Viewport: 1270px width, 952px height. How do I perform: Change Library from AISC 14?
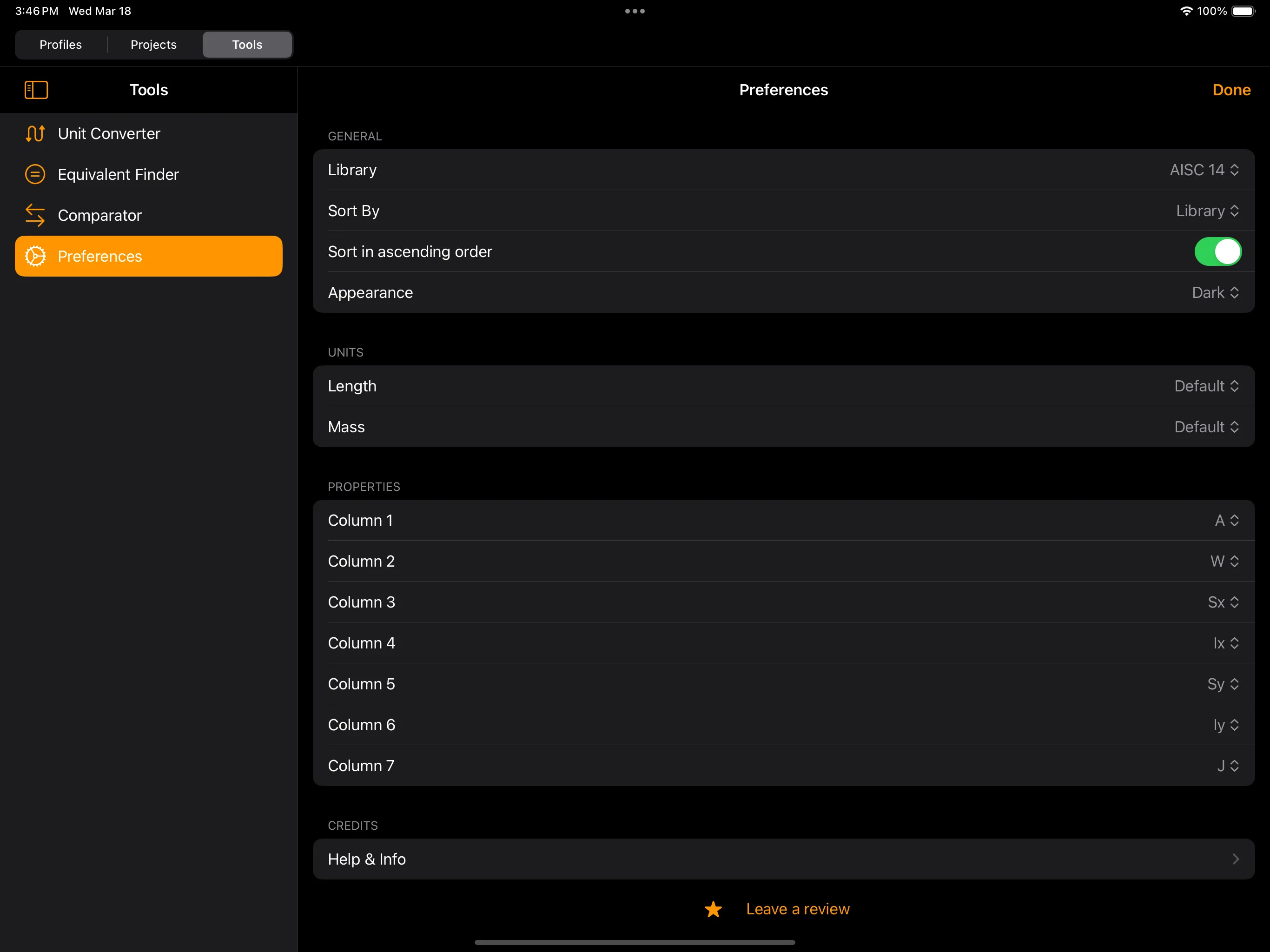point(1204,170)
